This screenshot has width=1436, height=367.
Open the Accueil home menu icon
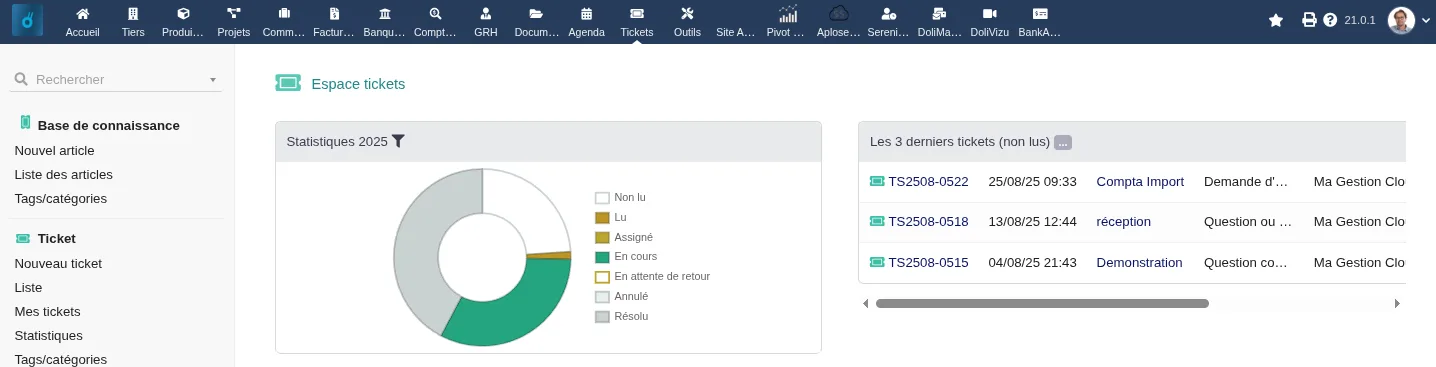coord(82,14)
